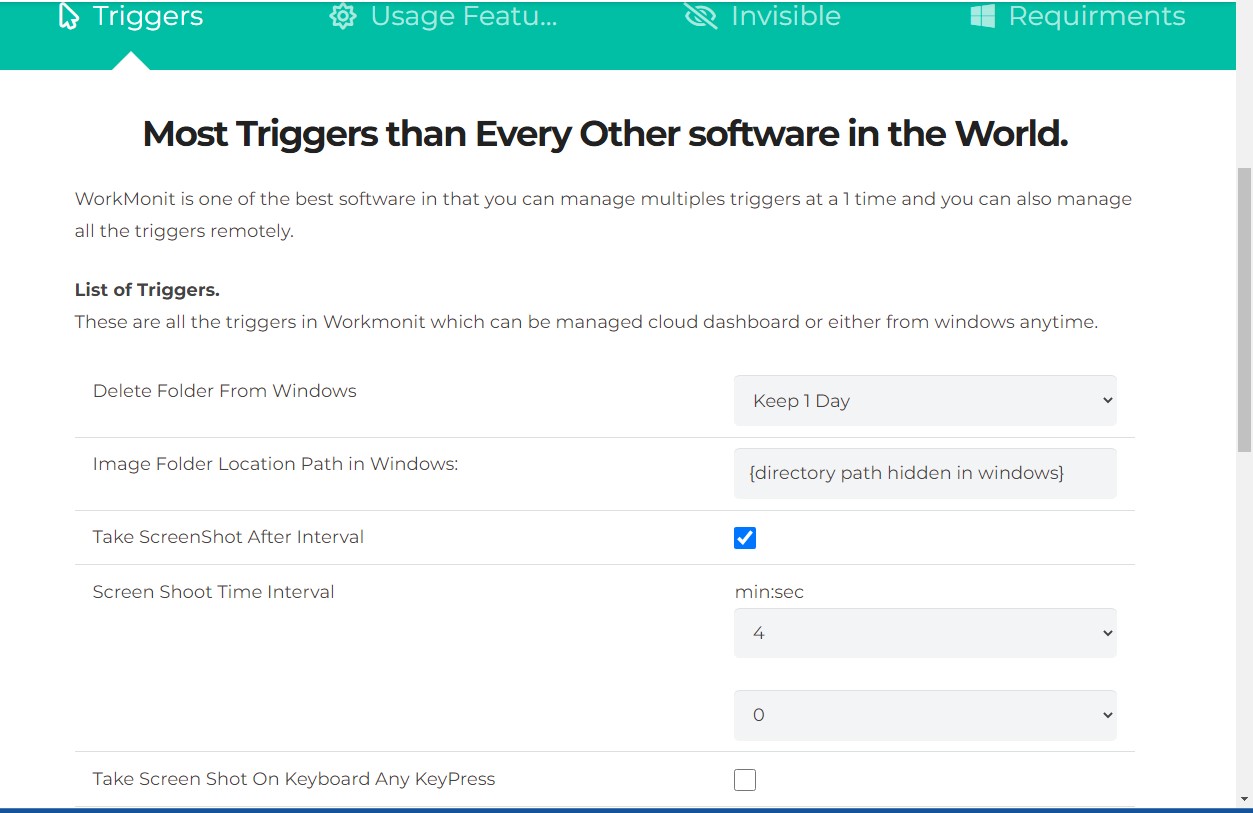
Task: Click the scrollbar down arrow
Action: [1244, 798]
